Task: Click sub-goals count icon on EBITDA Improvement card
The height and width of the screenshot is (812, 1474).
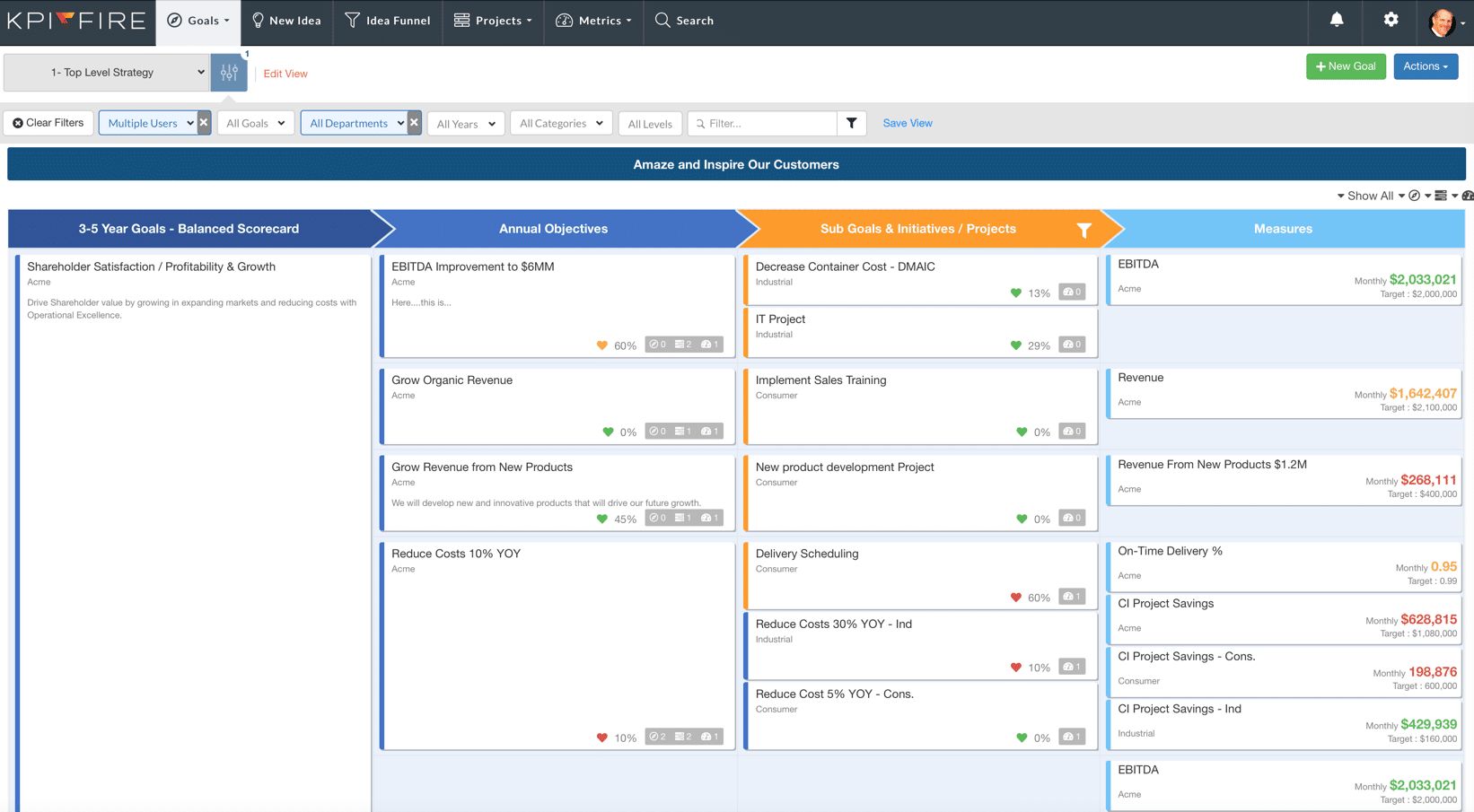Action: click(658, 345)
